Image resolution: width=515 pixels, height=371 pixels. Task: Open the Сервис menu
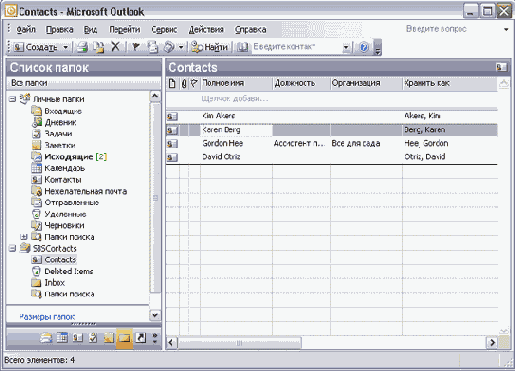tap(164, 30)
